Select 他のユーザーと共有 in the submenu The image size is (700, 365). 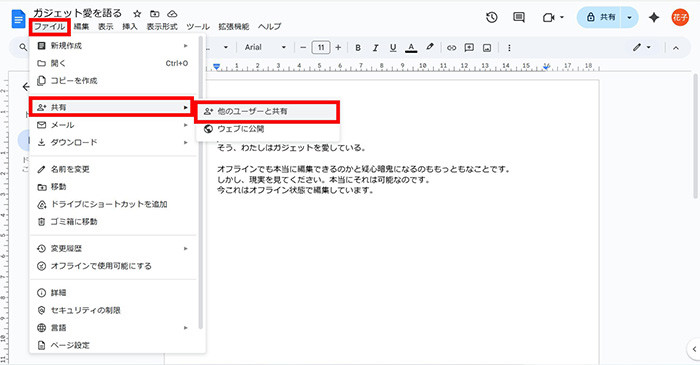(267, 112)
